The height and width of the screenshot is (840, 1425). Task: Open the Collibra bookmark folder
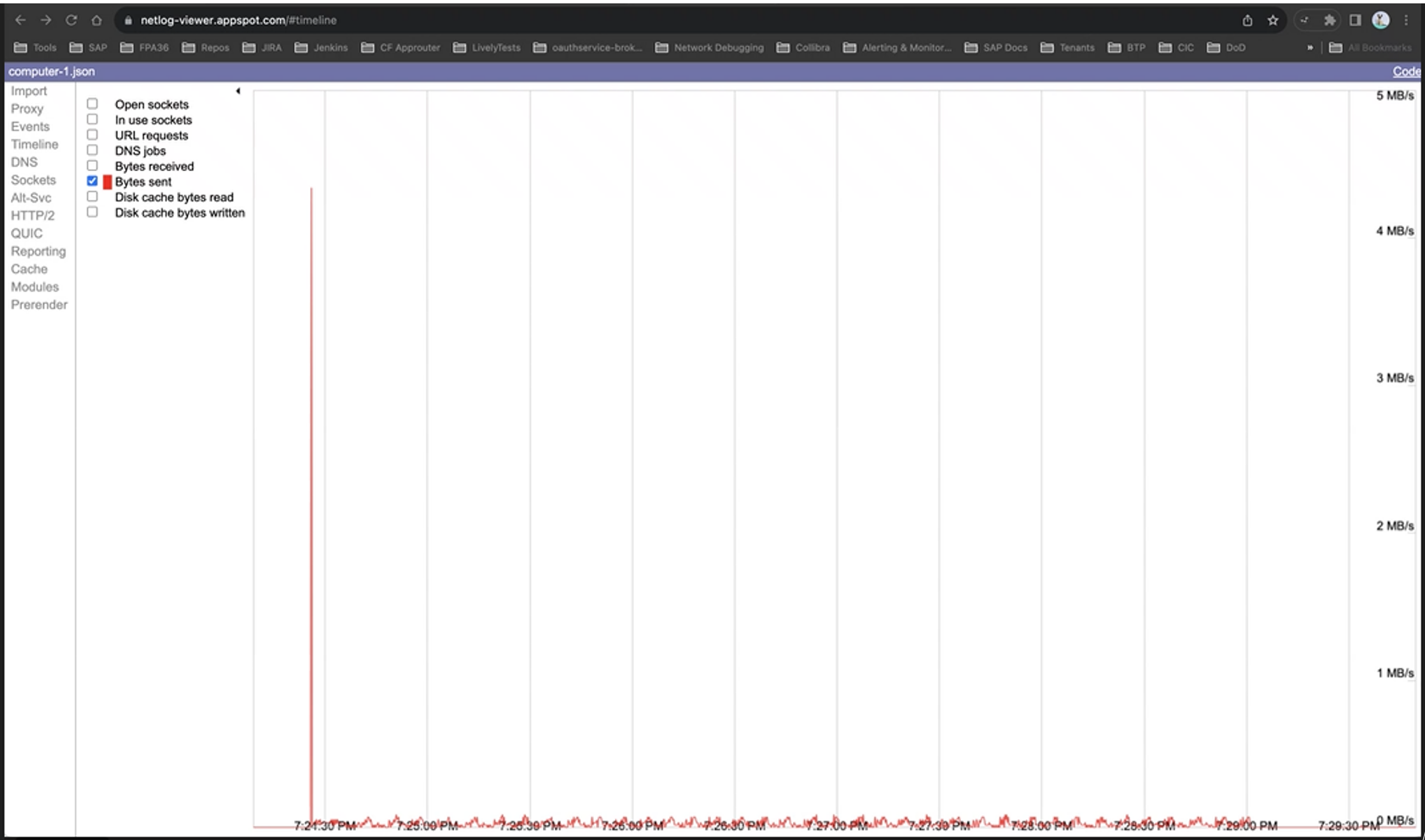coord(803,47)
